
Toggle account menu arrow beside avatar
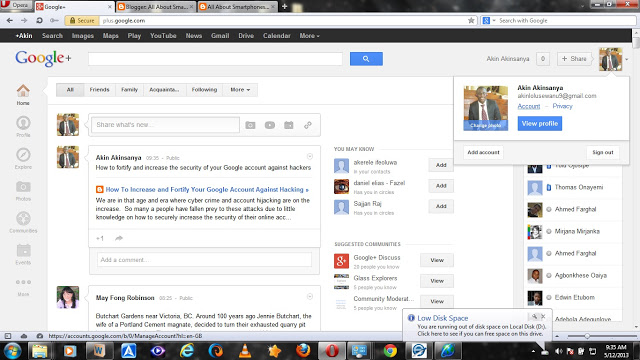coord(627,60)
